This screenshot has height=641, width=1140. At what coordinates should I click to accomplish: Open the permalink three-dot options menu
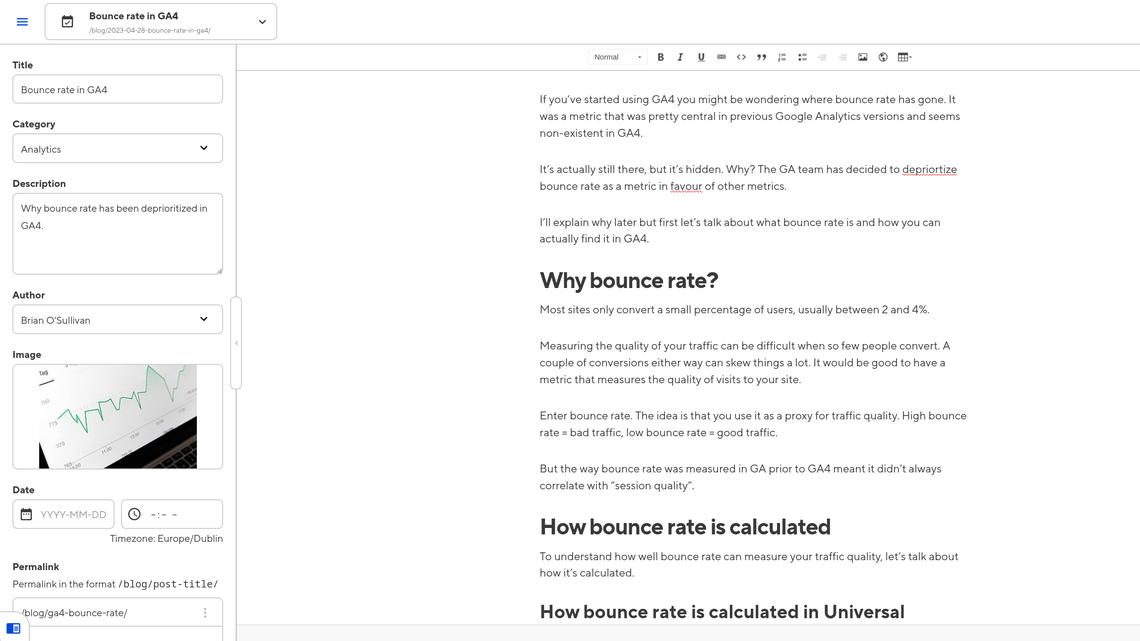click(205, 613)
